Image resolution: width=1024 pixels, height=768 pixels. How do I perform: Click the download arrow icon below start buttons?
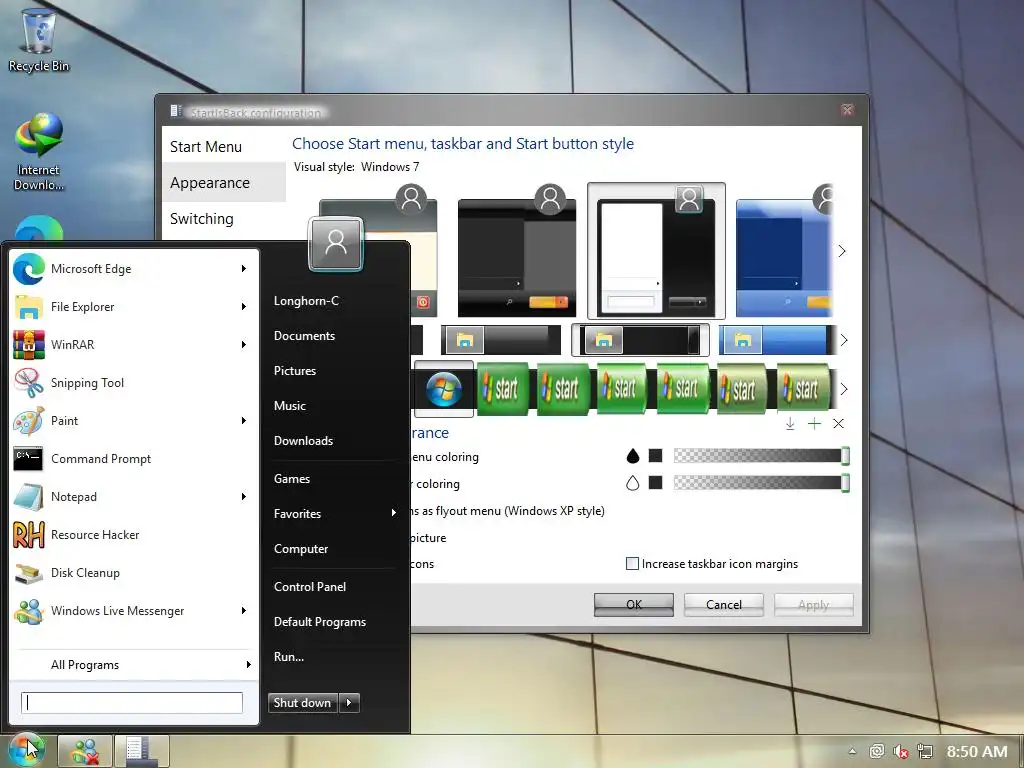pyautogui.click(x=790, y=424)
